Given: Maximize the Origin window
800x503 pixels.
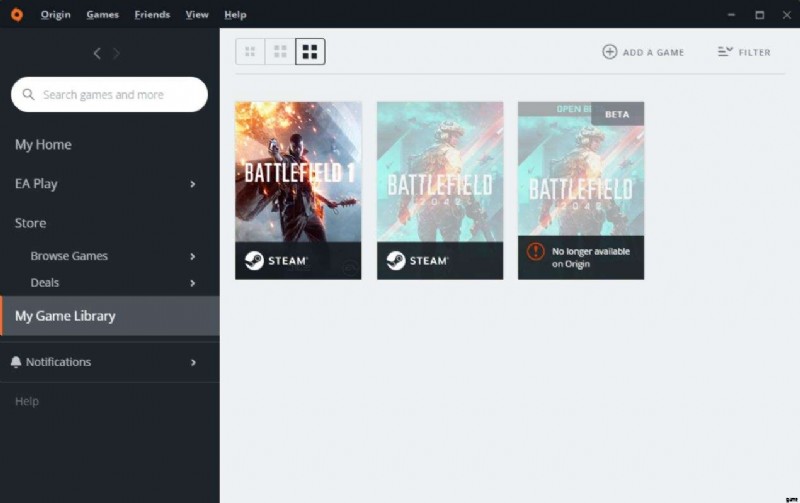Looking at the screenshot, I should click(x=760, y=15).
